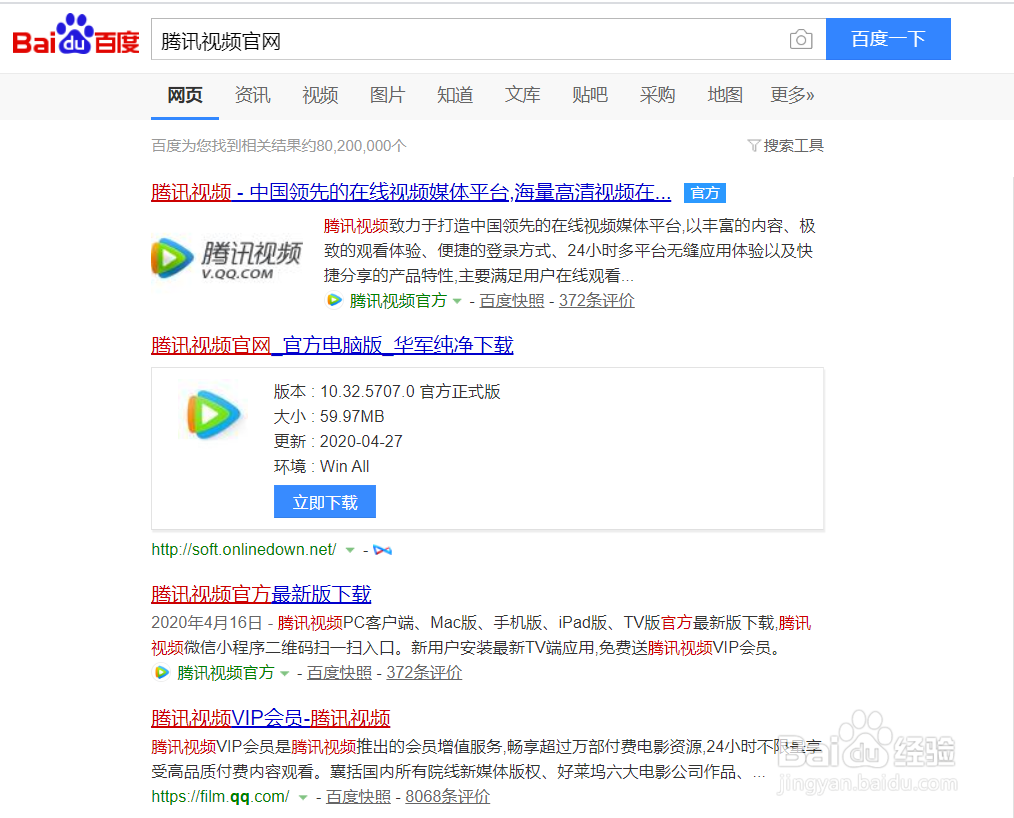Open the 8068条评价 link
This screenshot has width=1014, height=818.
pos(448,797)
